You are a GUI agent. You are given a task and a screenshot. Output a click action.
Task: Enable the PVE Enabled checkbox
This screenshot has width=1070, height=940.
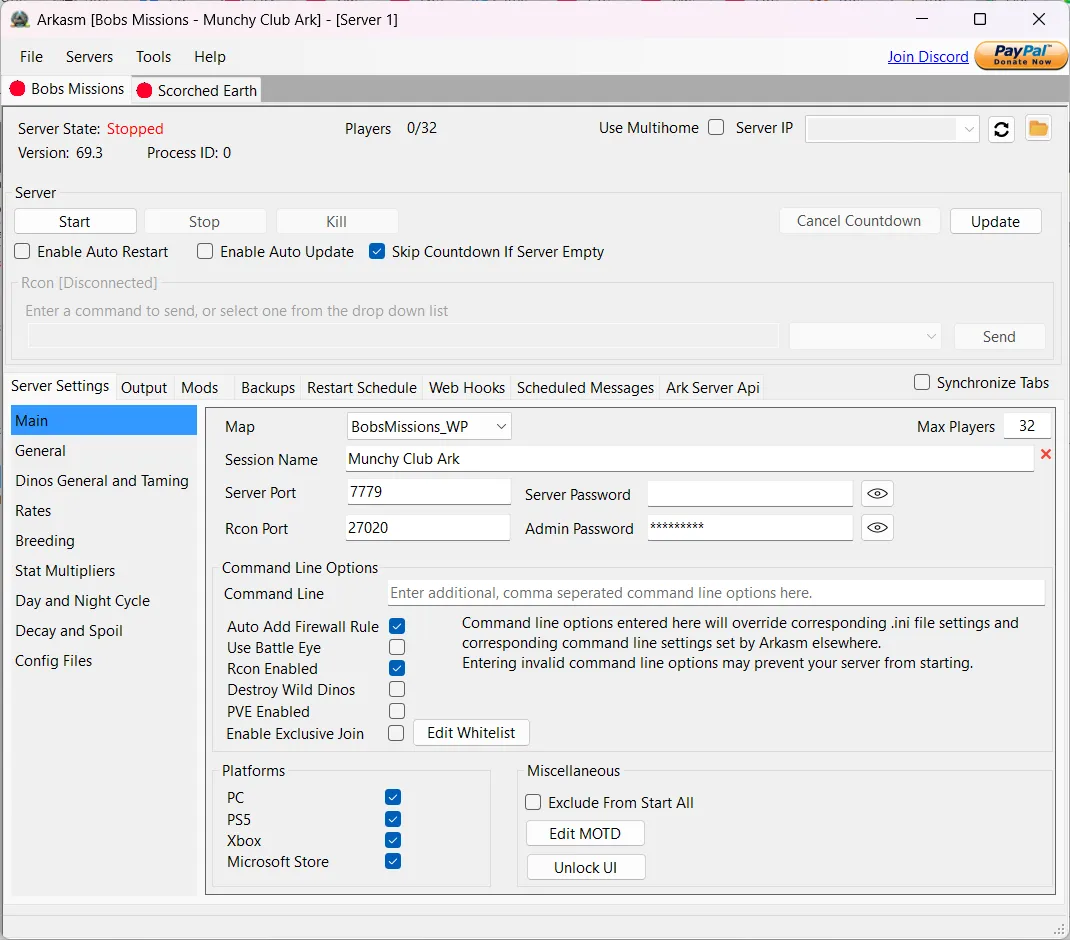coord(397,711)
